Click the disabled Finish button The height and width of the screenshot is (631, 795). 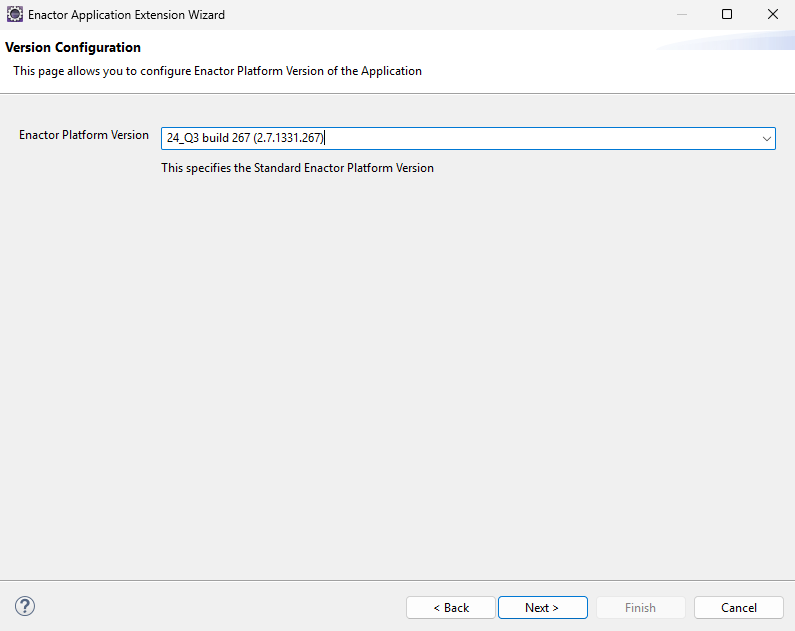coord(640,608)
